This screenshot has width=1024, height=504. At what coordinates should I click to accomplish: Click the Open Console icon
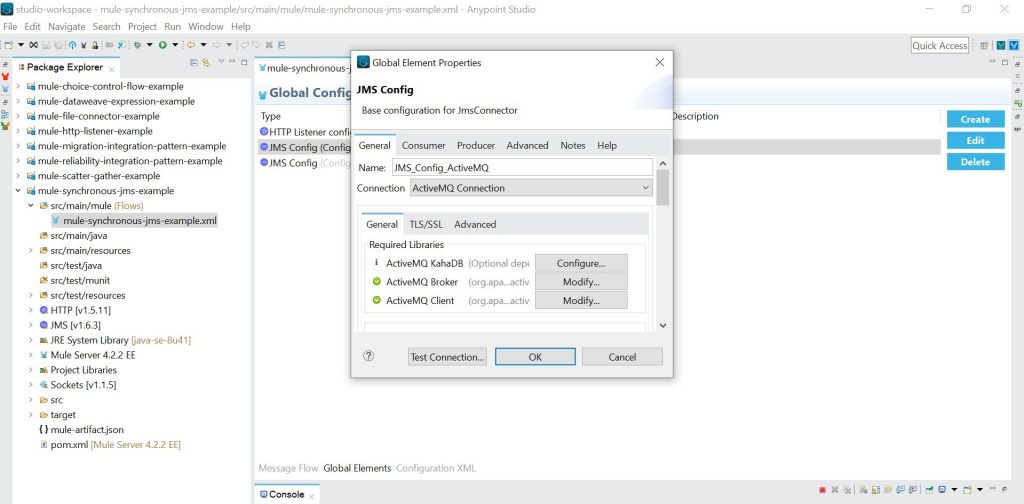[968, 490]
